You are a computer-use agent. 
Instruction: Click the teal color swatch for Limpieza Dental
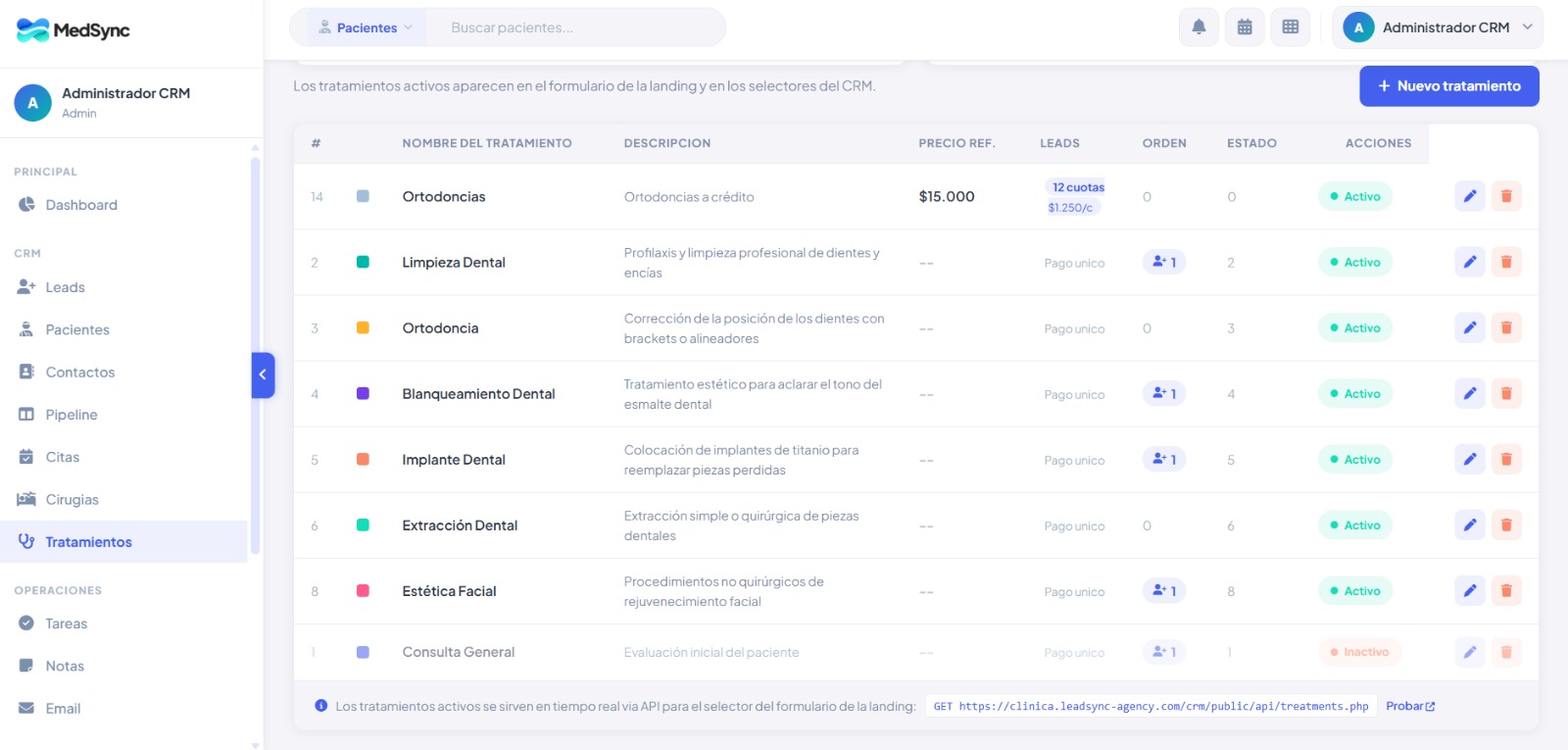coord(363,262)
